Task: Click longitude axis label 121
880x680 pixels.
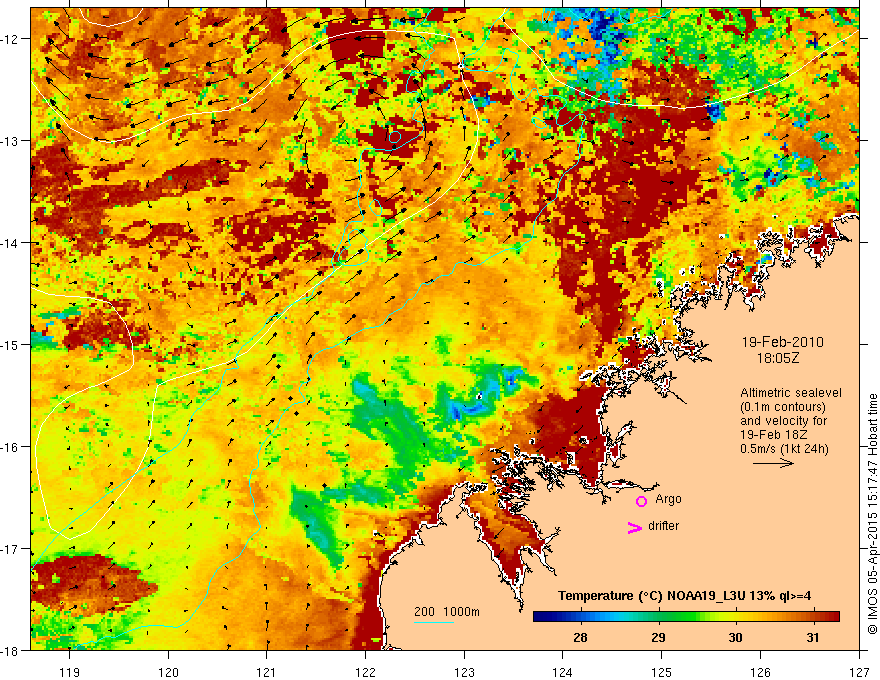Action: [267, 672]
